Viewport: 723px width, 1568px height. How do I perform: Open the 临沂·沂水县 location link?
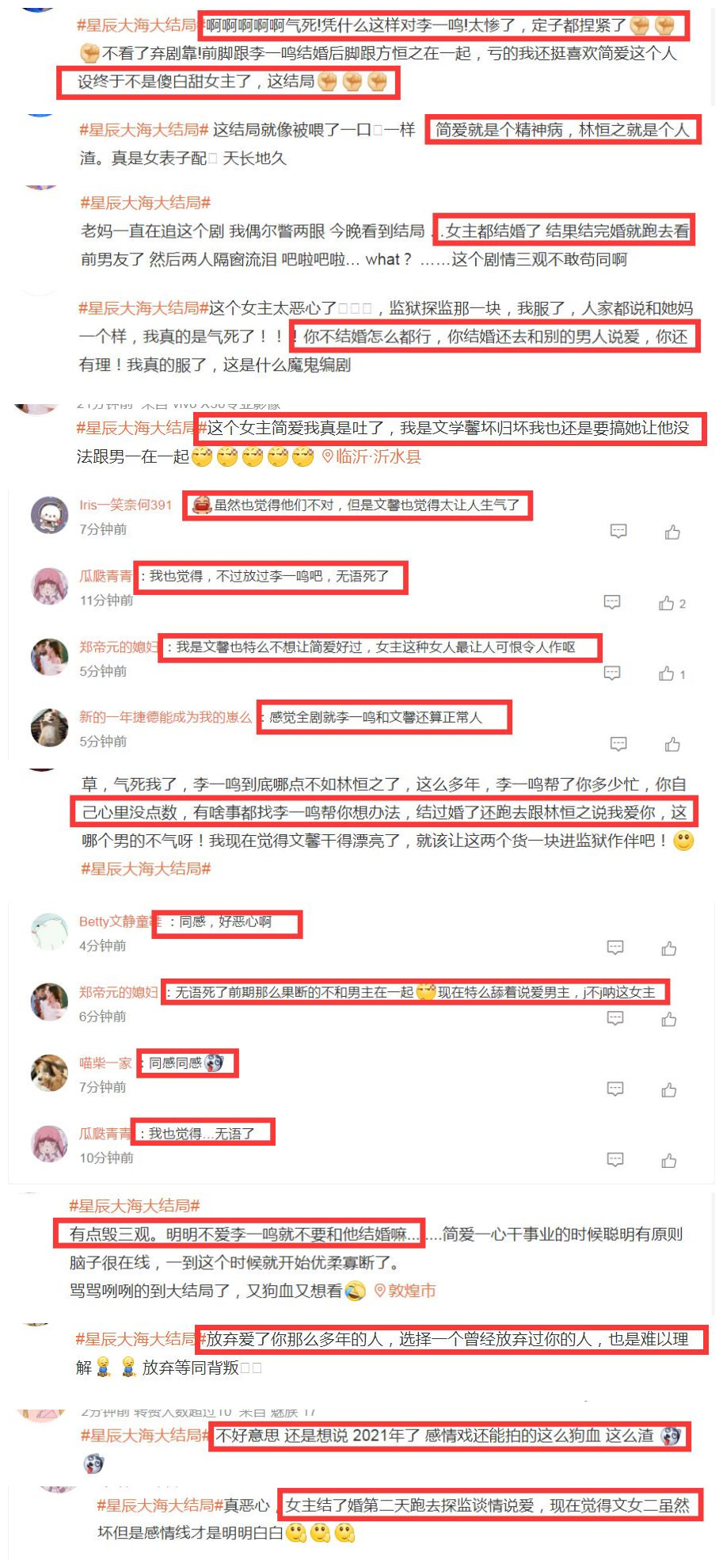coord(371,456)
